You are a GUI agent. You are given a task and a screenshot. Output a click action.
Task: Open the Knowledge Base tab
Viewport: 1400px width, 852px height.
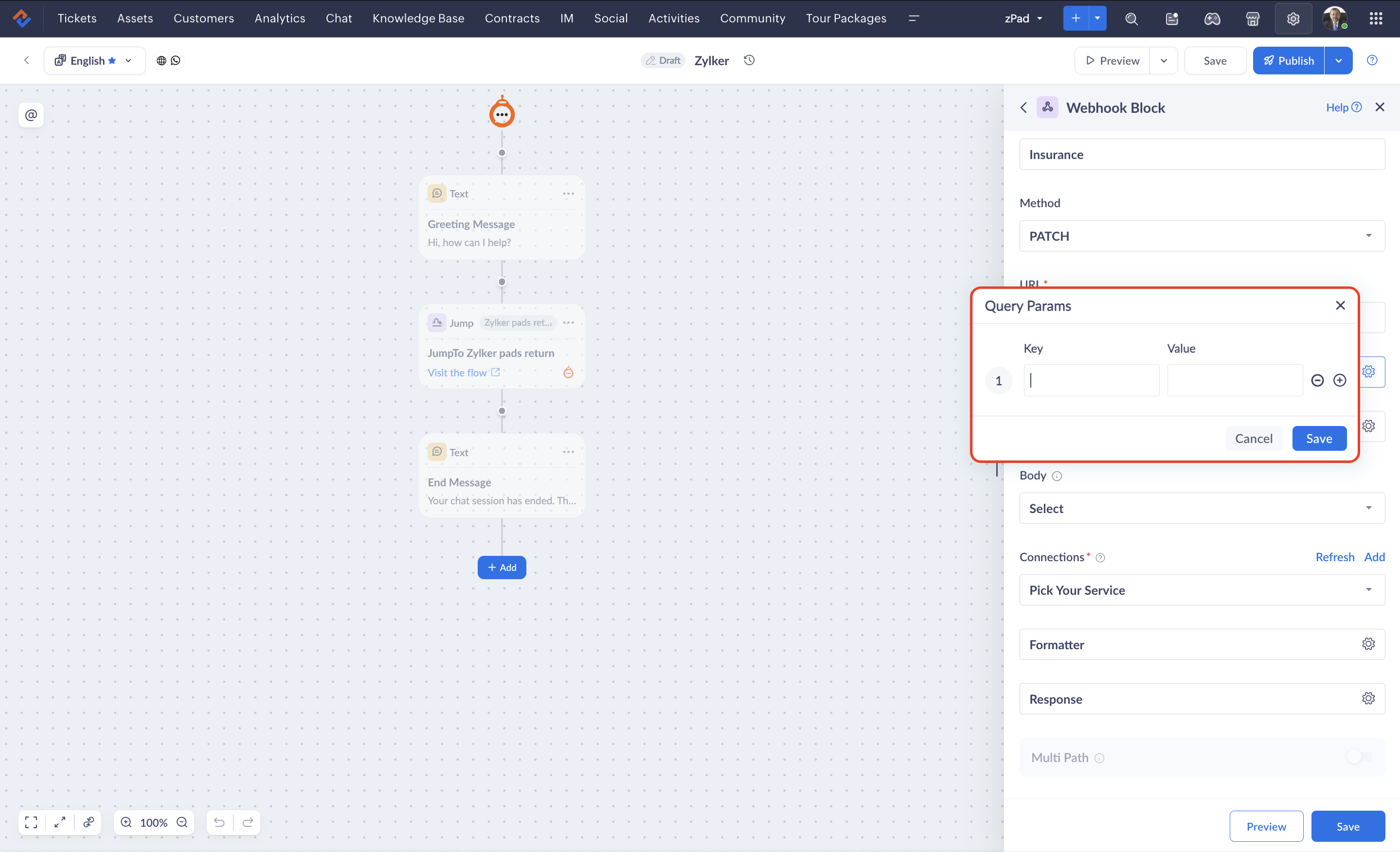pyautogui.click(x=418, y=19)
